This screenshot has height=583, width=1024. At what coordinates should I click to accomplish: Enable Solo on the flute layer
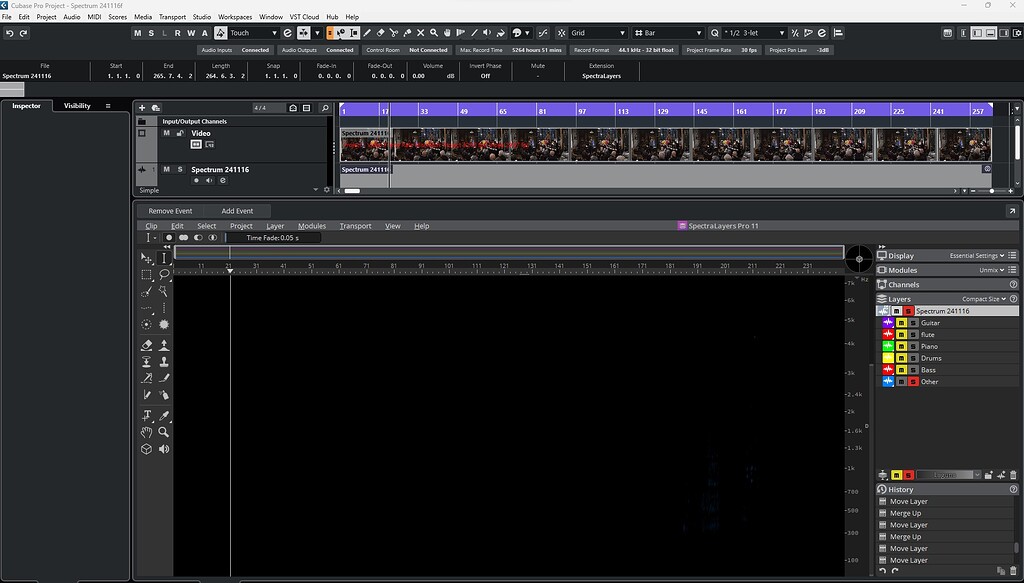913,335
